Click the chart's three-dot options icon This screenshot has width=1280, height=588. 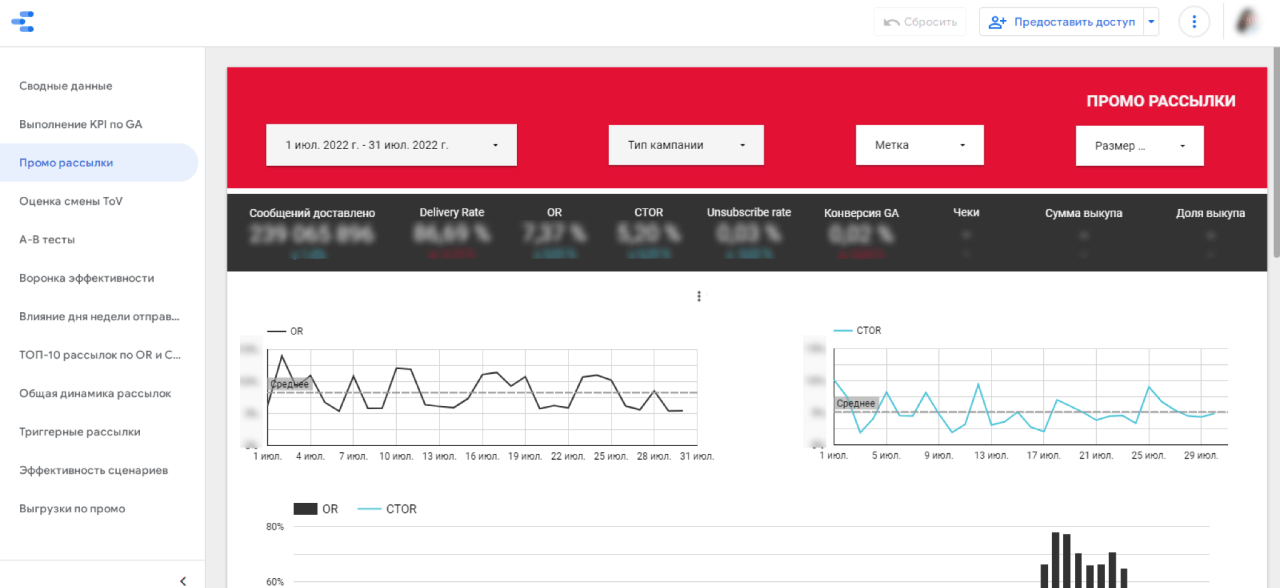click(699, 296)
